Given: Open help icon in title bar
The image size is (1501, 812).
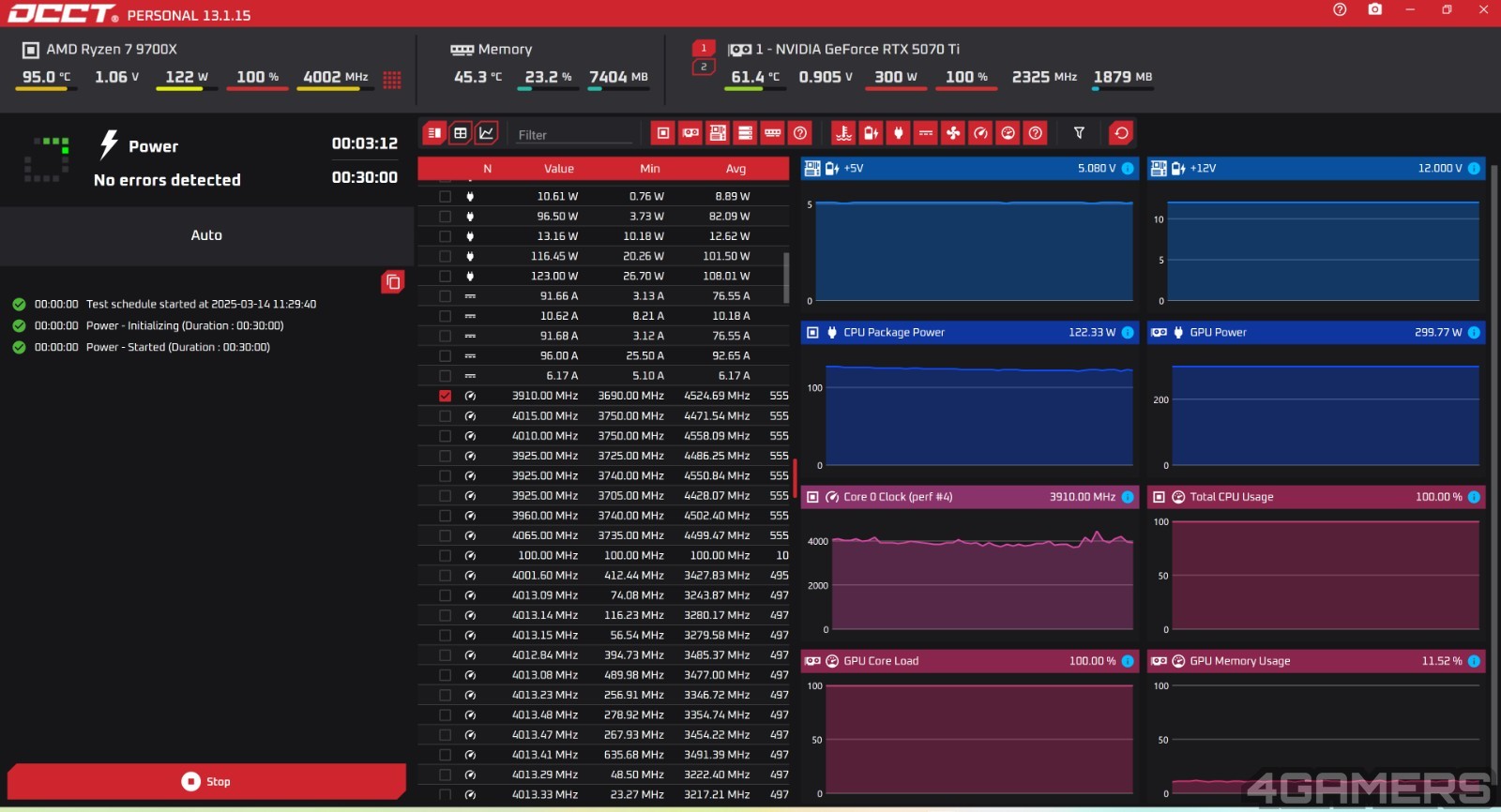Looking at the screenshot, I should [x=1340, y=9].
